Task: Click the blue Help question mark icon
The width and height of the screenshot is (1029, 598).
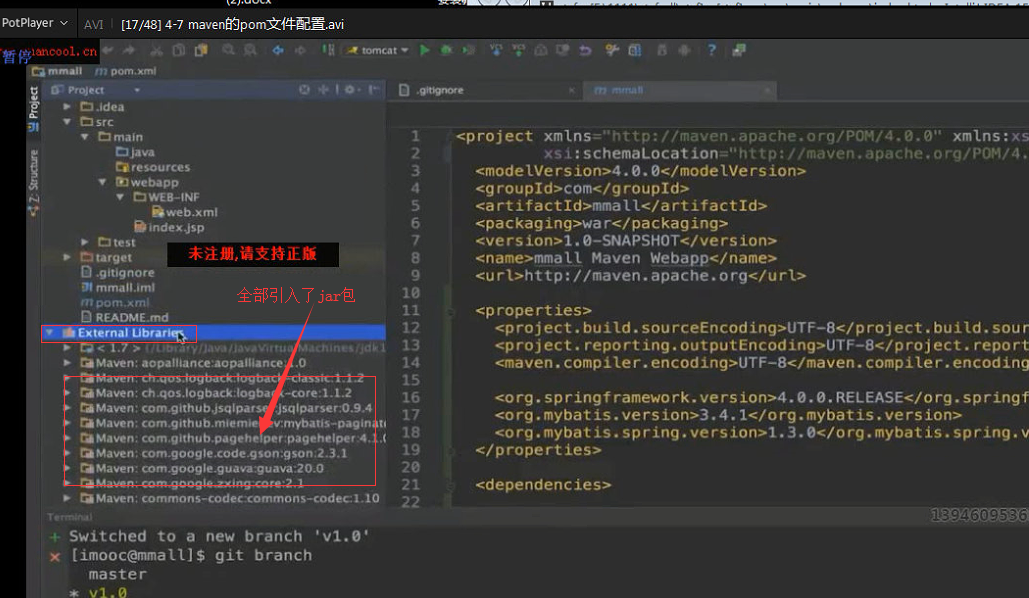Action: (711, 50)
